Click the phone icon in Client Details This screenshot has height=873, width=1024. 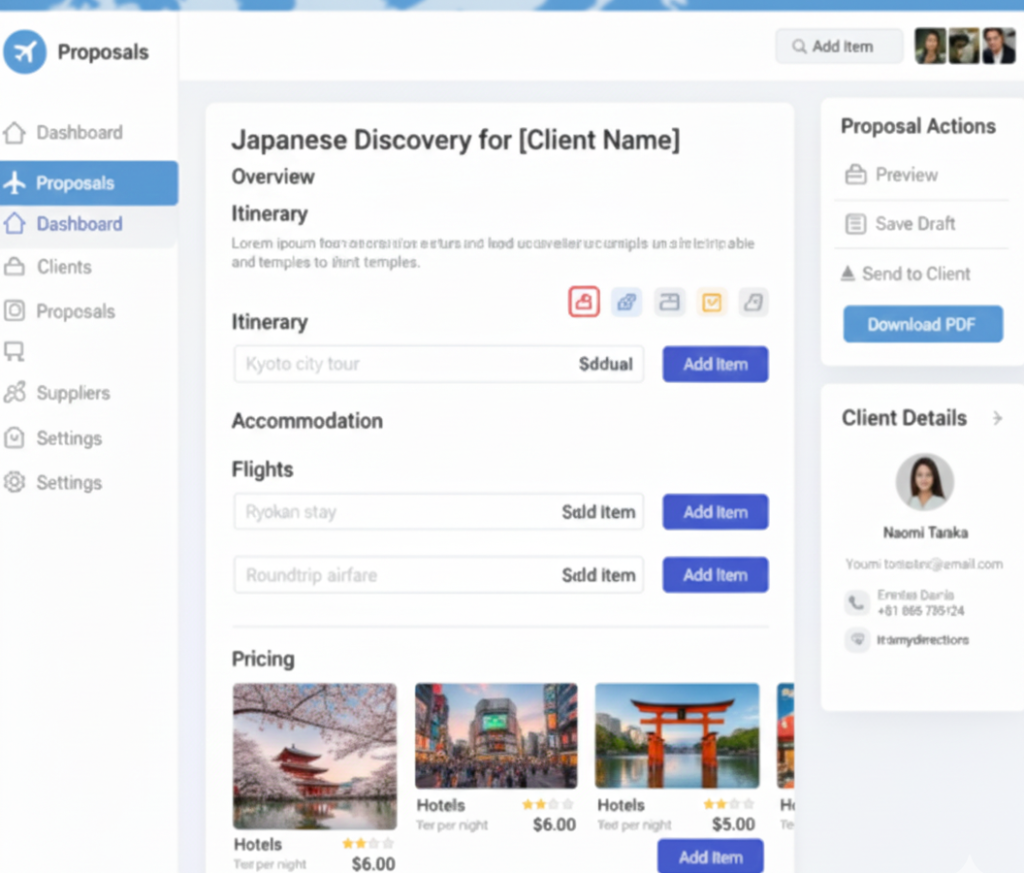point(856,602)
